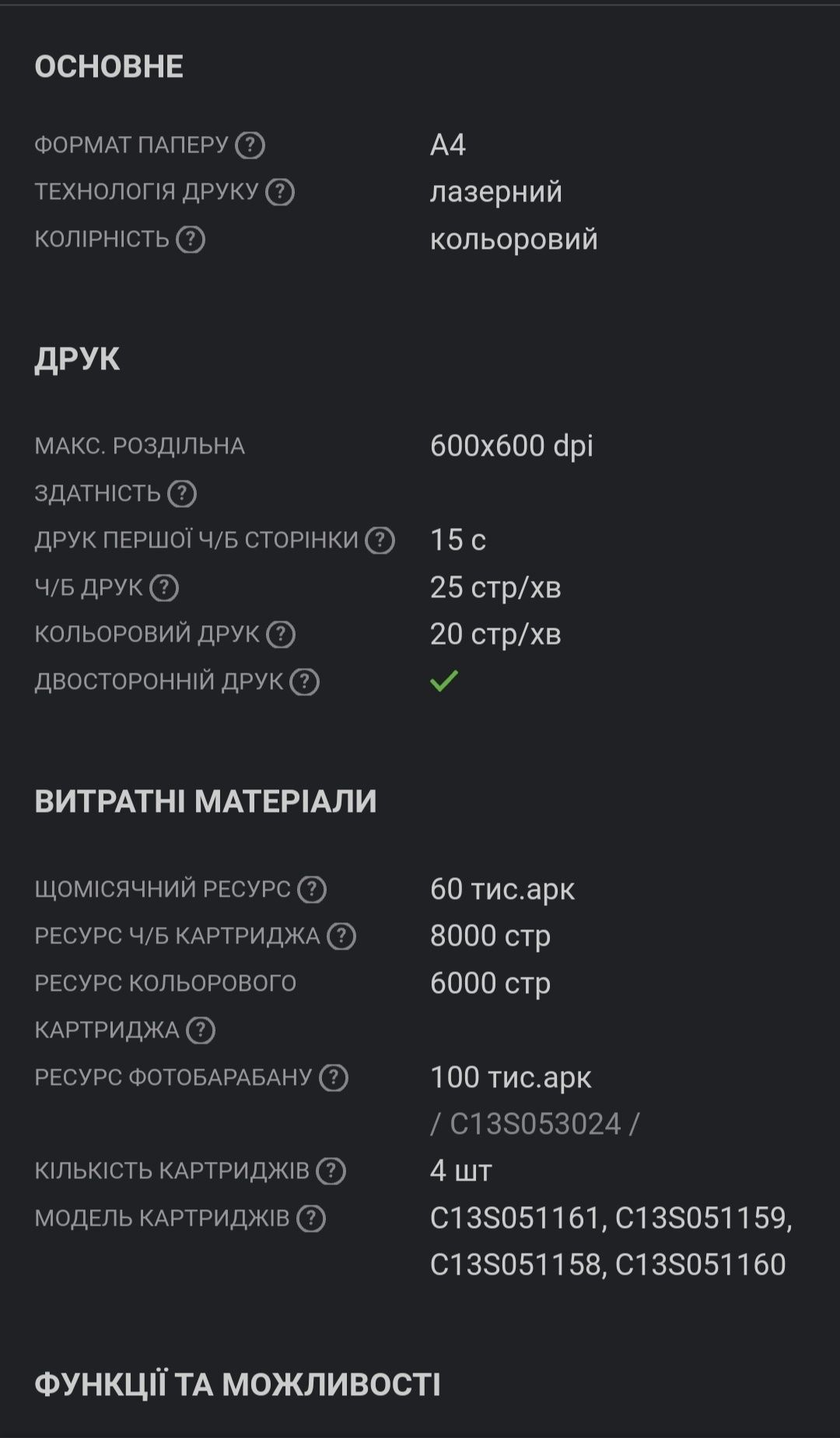The width and height of the screenshot is (840, 1438).
Task: Click help icon beside ТЕХНОЛОГІЯ ДРУКУ
Action: click(x=280, y=192)
